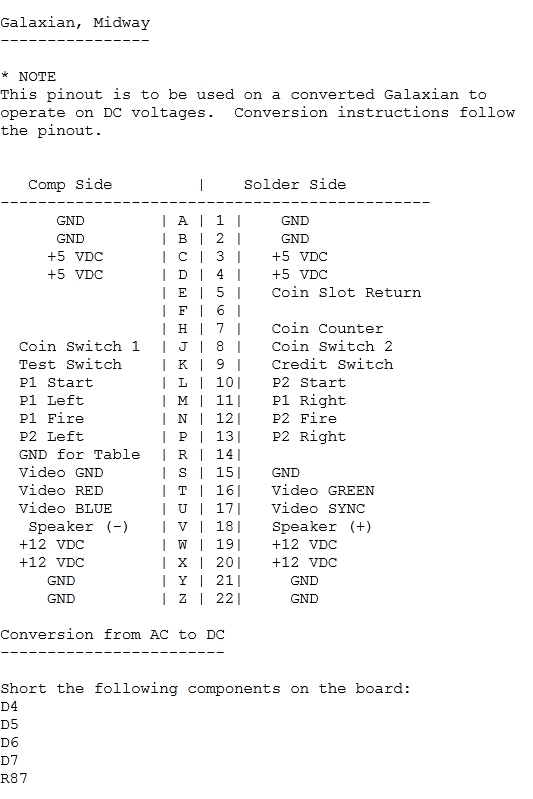Click the 'Coin Counter' entry

tap(327, 329)
